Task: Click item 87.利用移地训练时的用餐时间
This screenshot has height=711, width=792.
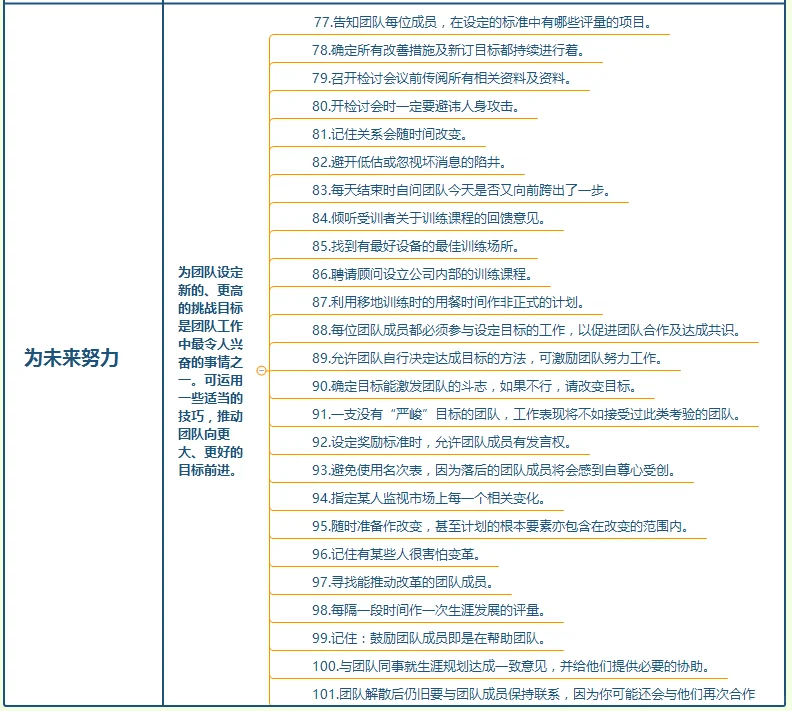Action: tap(449, 302)
